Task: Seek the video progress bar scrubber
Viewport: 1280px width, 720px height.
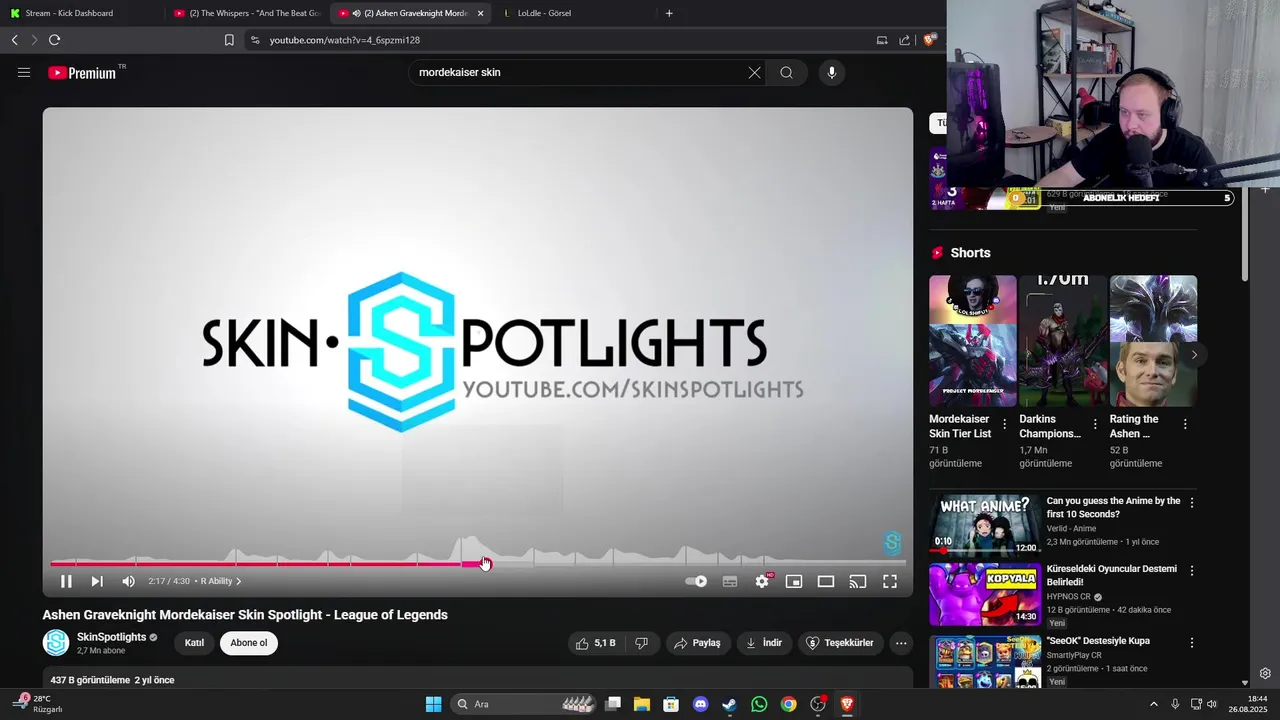Action: (x=485, y=564)
